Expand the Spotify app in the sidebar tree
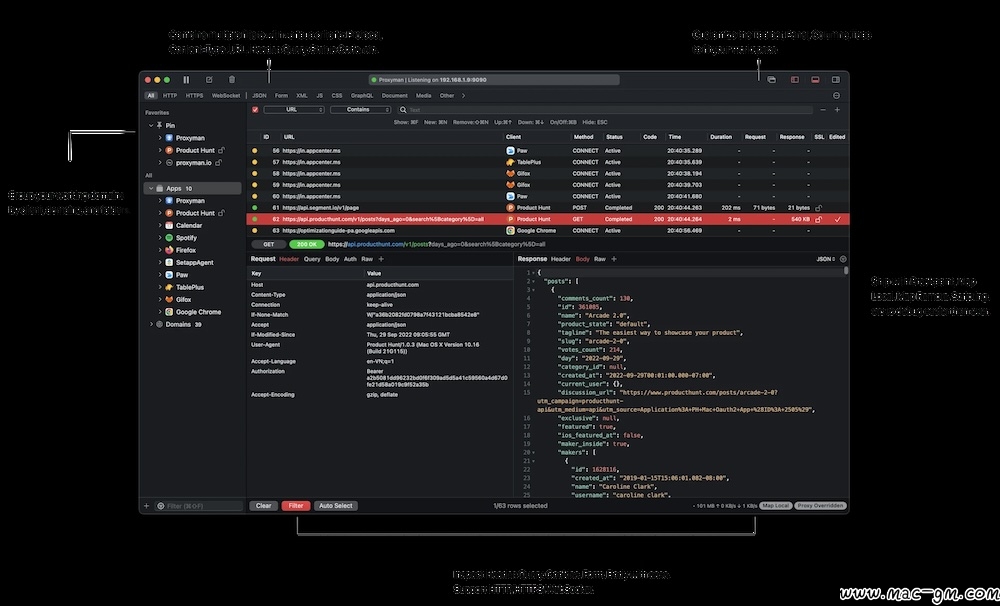1000x606 pixels. pos(160,237)
